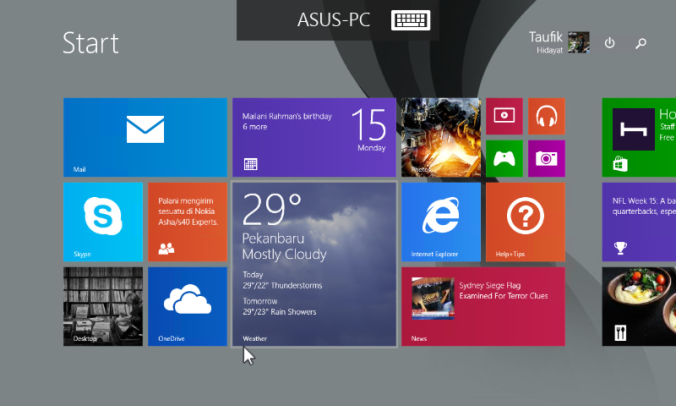This screenshot has width=676, height=406.
Task: Open the Xbox Games controller tile
Action: pos(504,158)
